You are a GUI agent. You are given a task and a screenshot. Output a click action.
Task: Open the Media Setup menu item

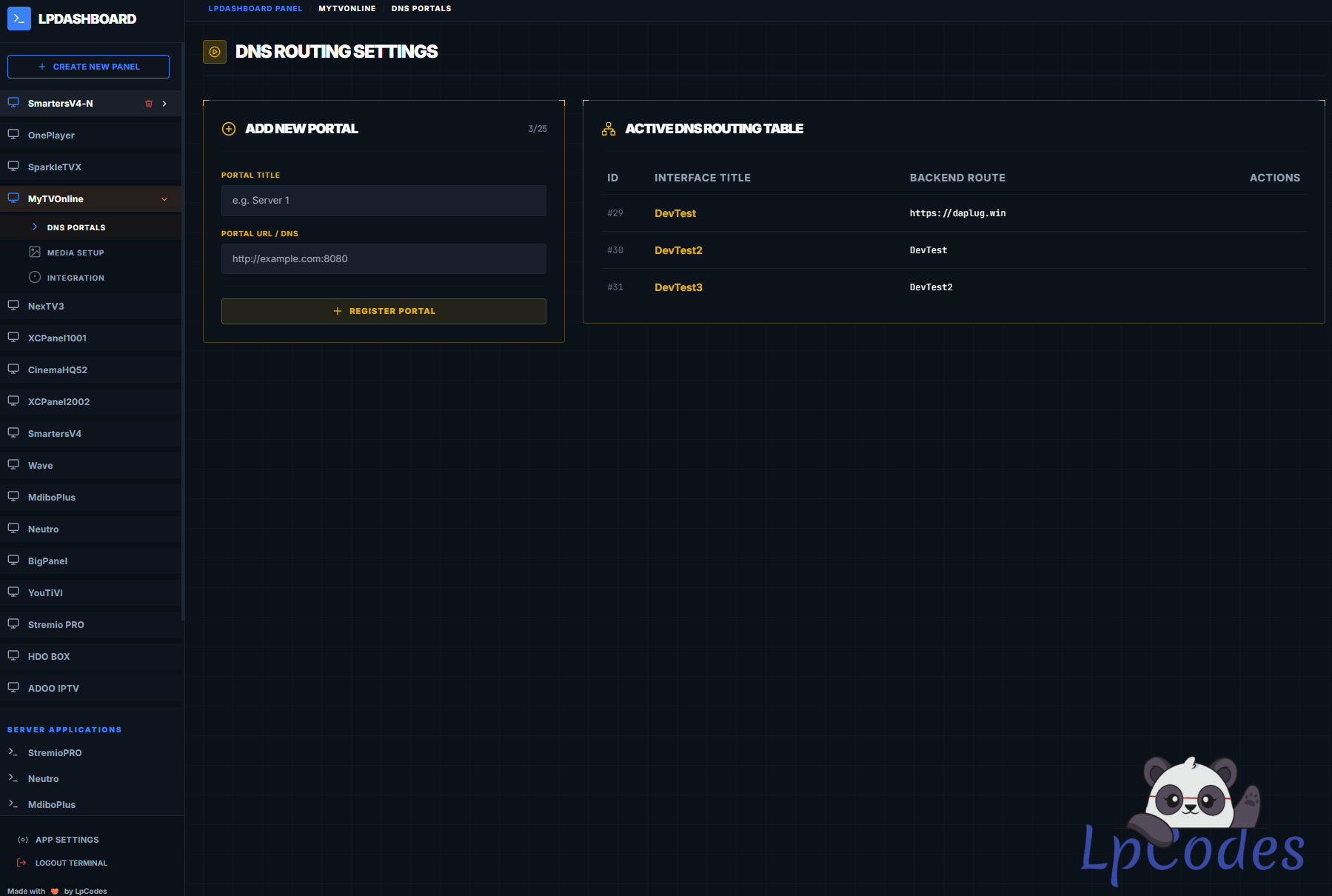pos(76,253)
